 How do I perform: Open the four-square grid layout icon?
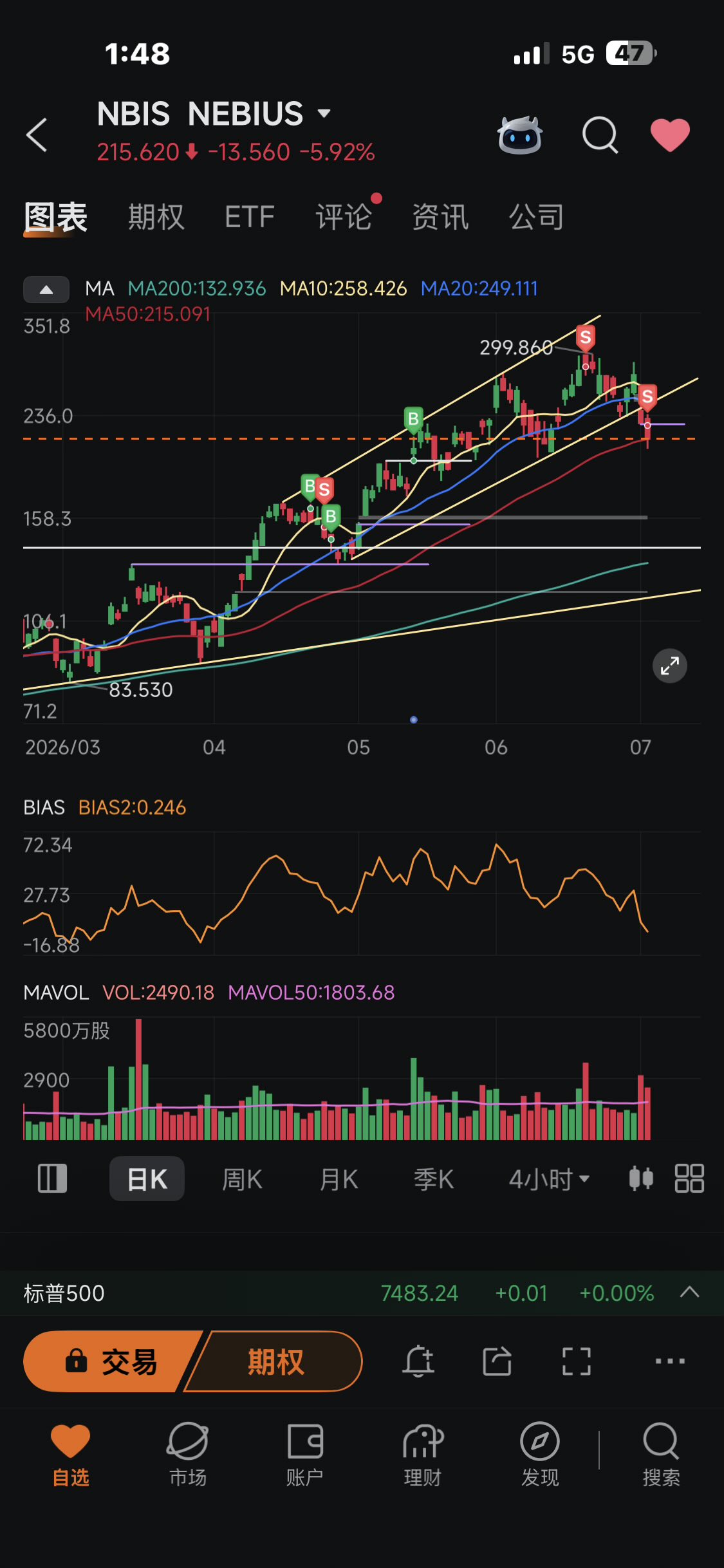pos(689,1179)
